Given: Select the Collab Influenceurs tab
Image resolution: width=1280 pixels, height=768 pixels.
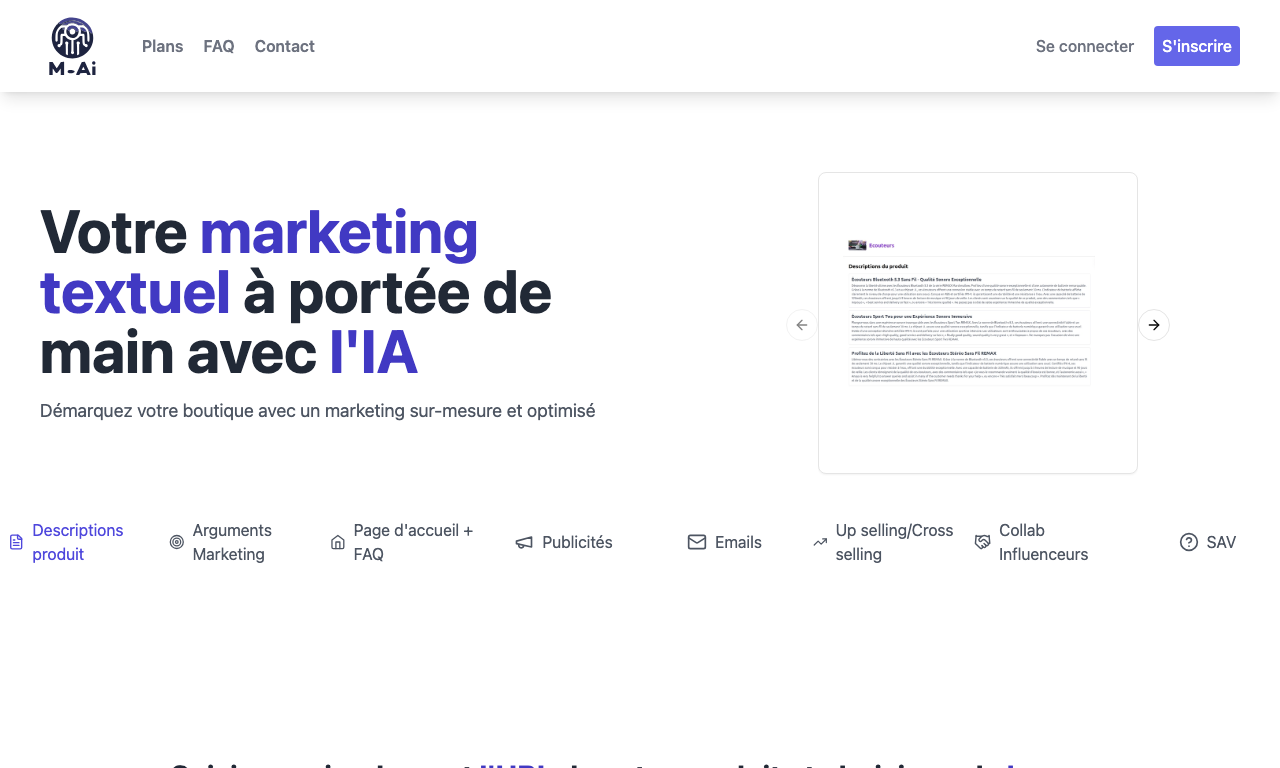Looking at the screenshot, I should click(1034, 542).
